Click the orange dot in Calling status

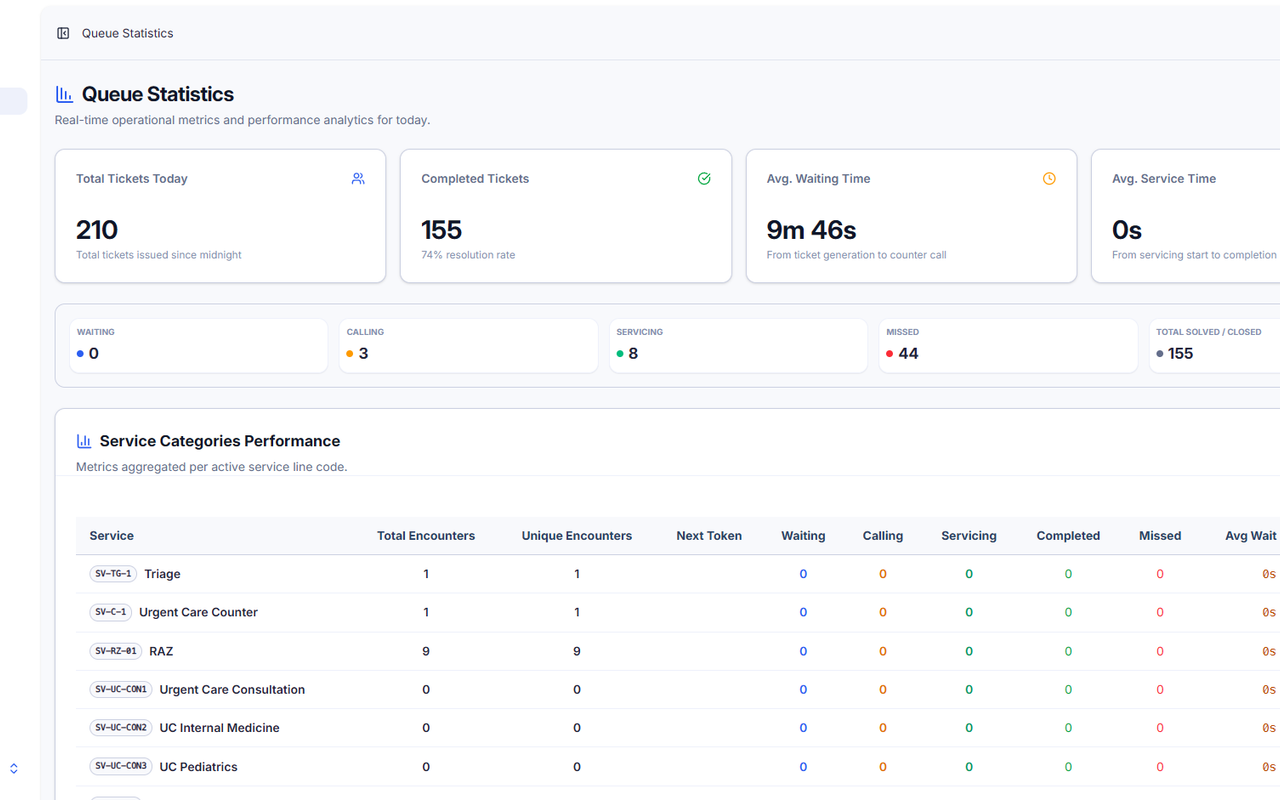[x=350, y=354]
